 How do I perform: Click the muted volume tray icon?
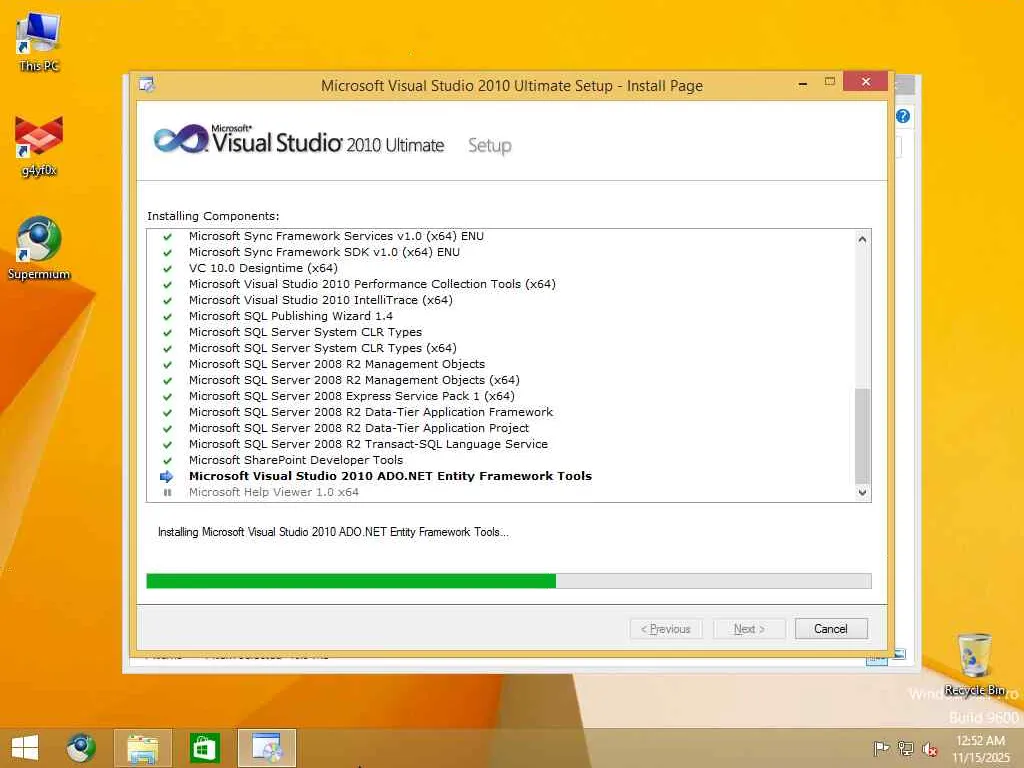[x=929, y=748]
